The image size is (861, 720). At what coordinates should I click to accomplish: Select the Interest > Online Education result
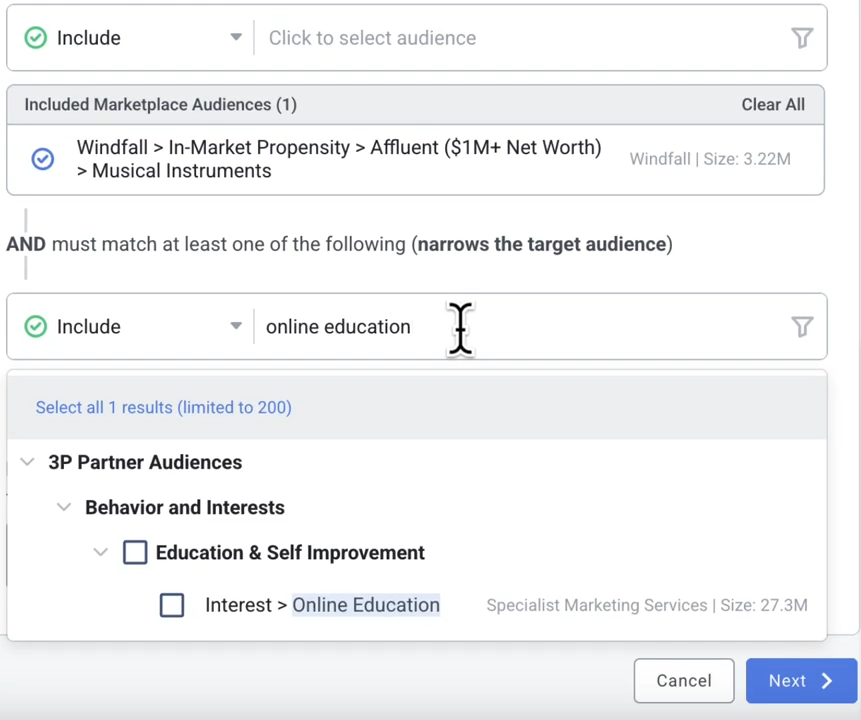click(x=322, y=605)
